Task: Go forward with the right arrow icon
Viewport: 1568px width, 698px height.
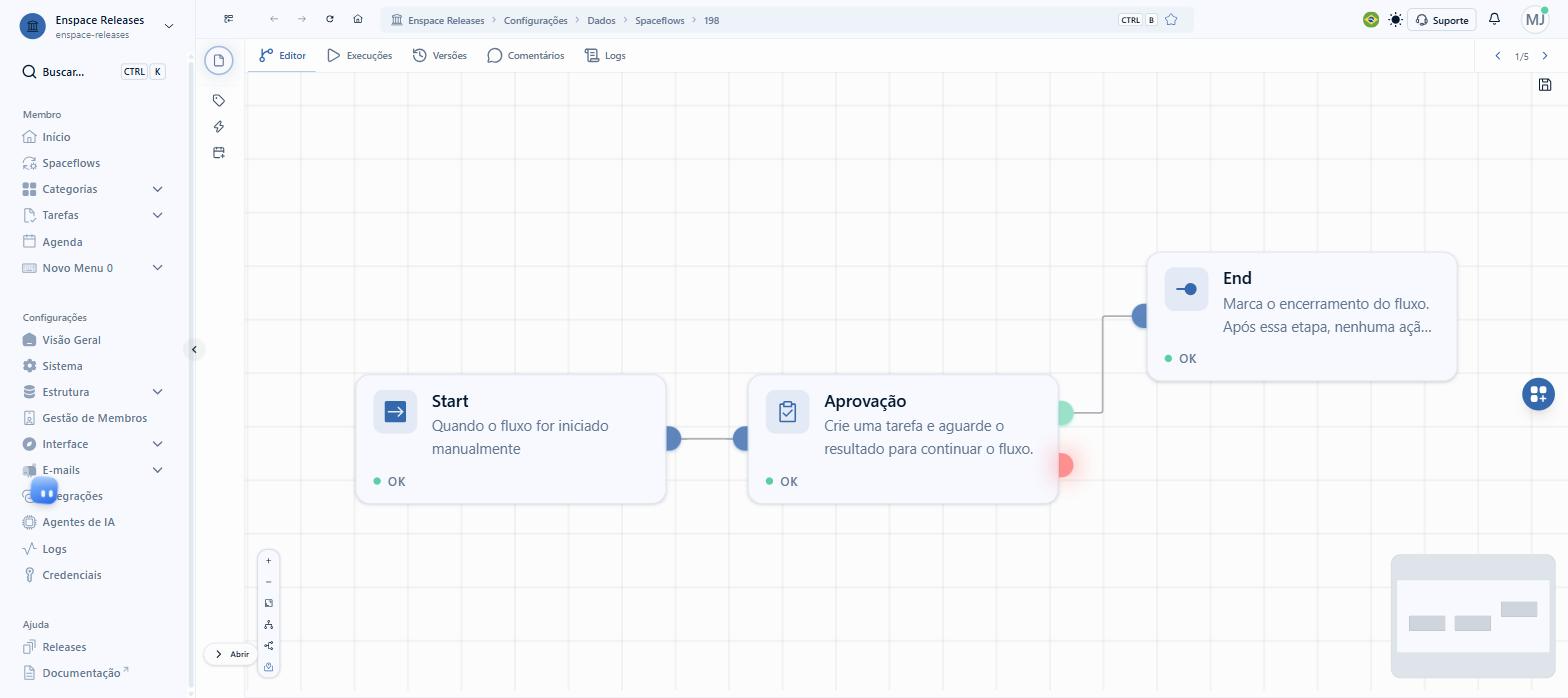Action: 302,19
